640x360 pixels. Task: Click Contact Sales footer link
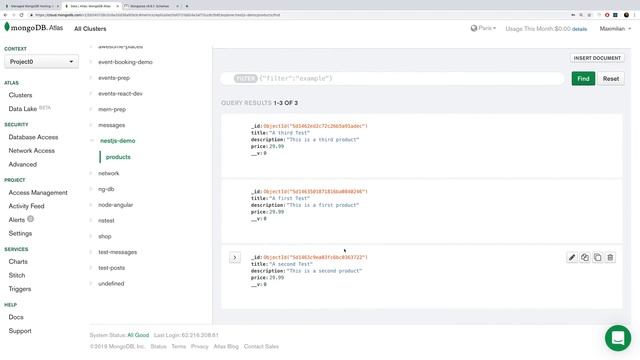point(261,347)
